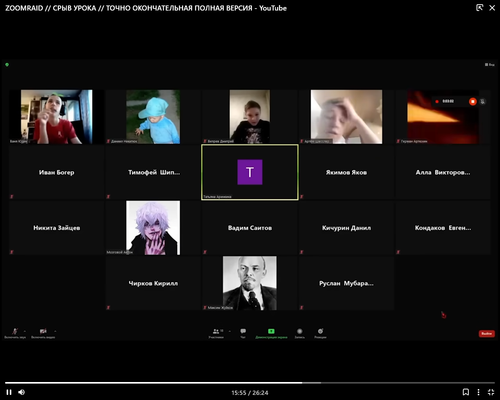Pause the video playback
Viewport: 500px width, 400px height.
click(9, 392)
